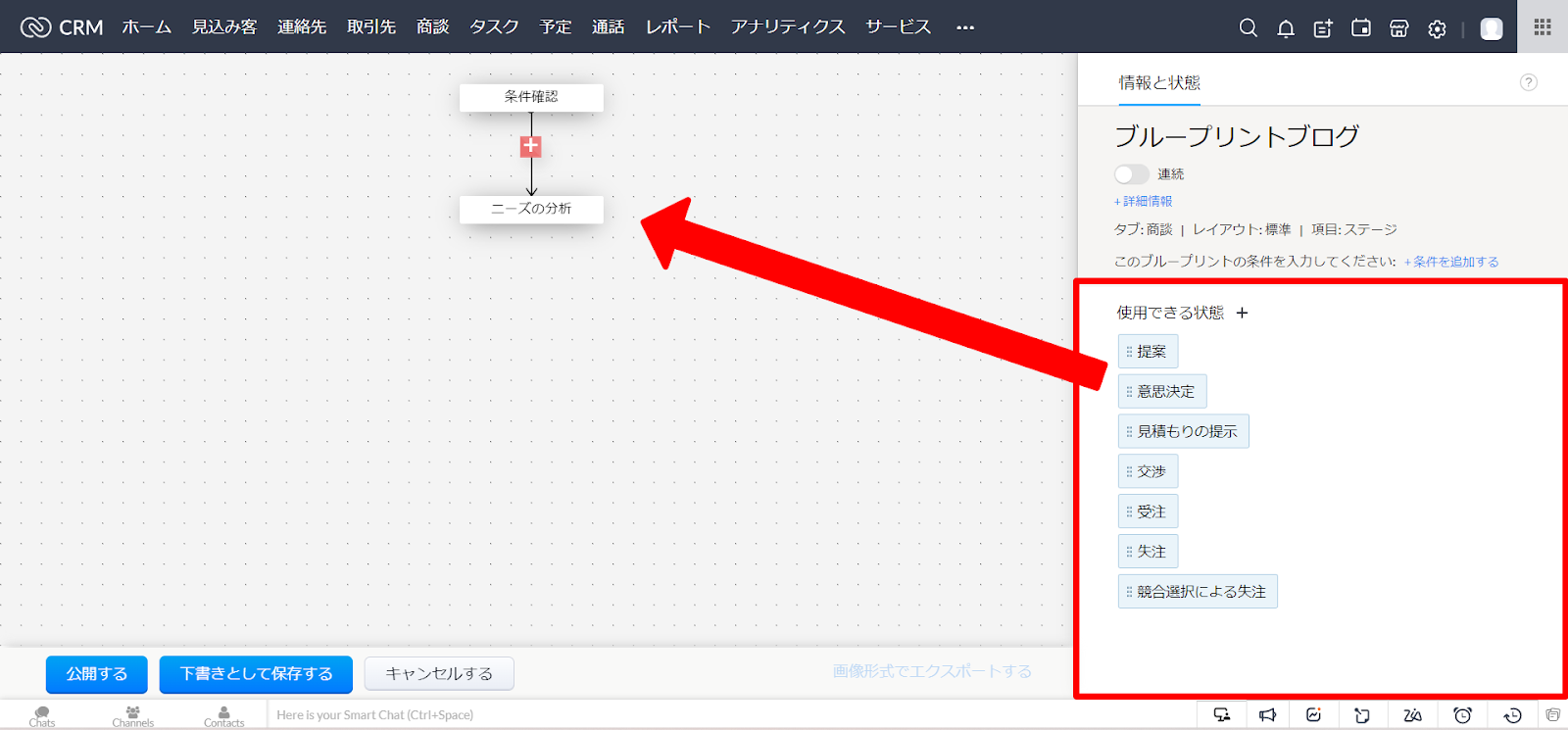This screenshot has height=730, width=1568.
Task: Click the Zoho CRM logo icon
Action: 35,27
